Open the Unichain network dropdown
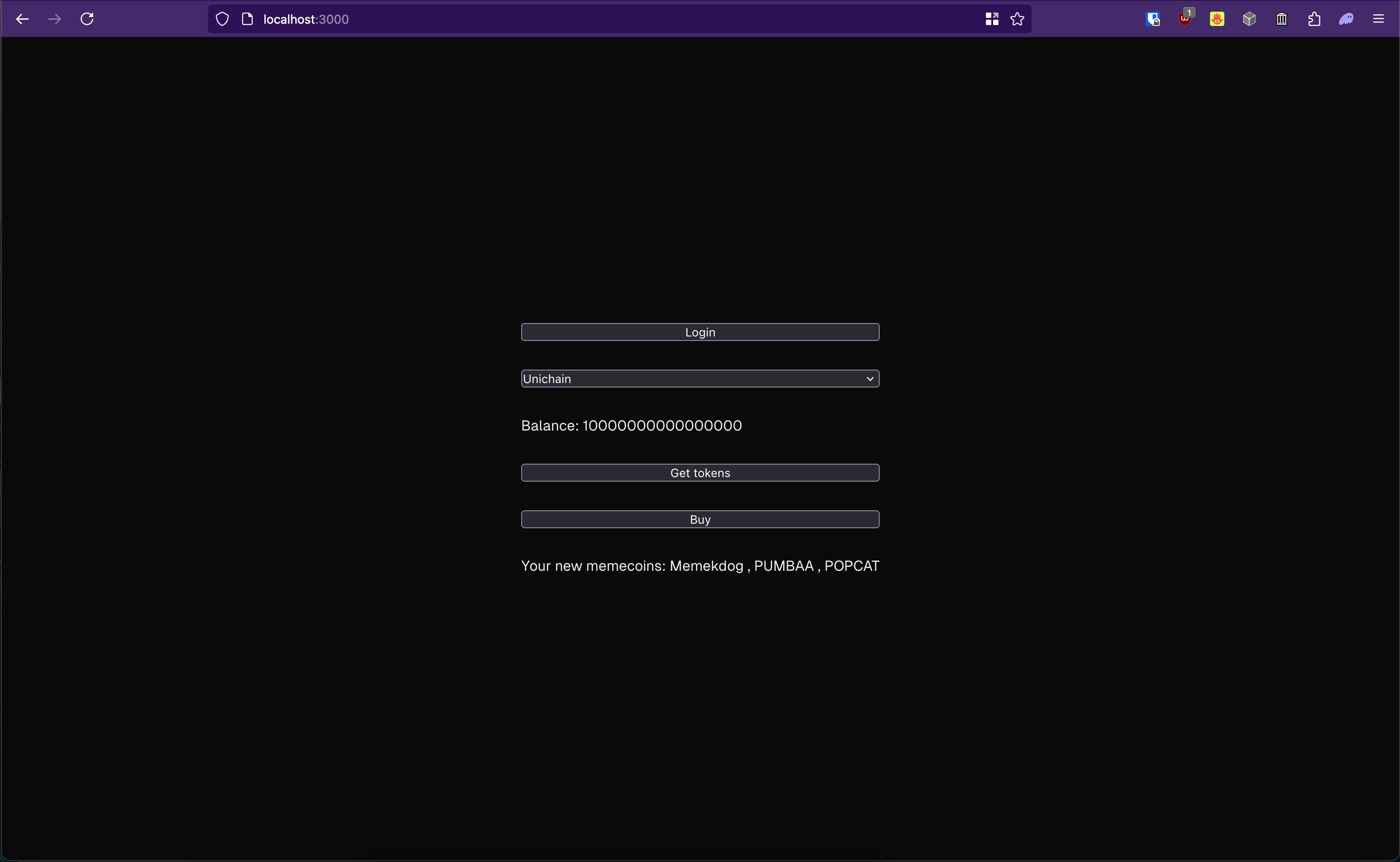 tap(700, 379)
